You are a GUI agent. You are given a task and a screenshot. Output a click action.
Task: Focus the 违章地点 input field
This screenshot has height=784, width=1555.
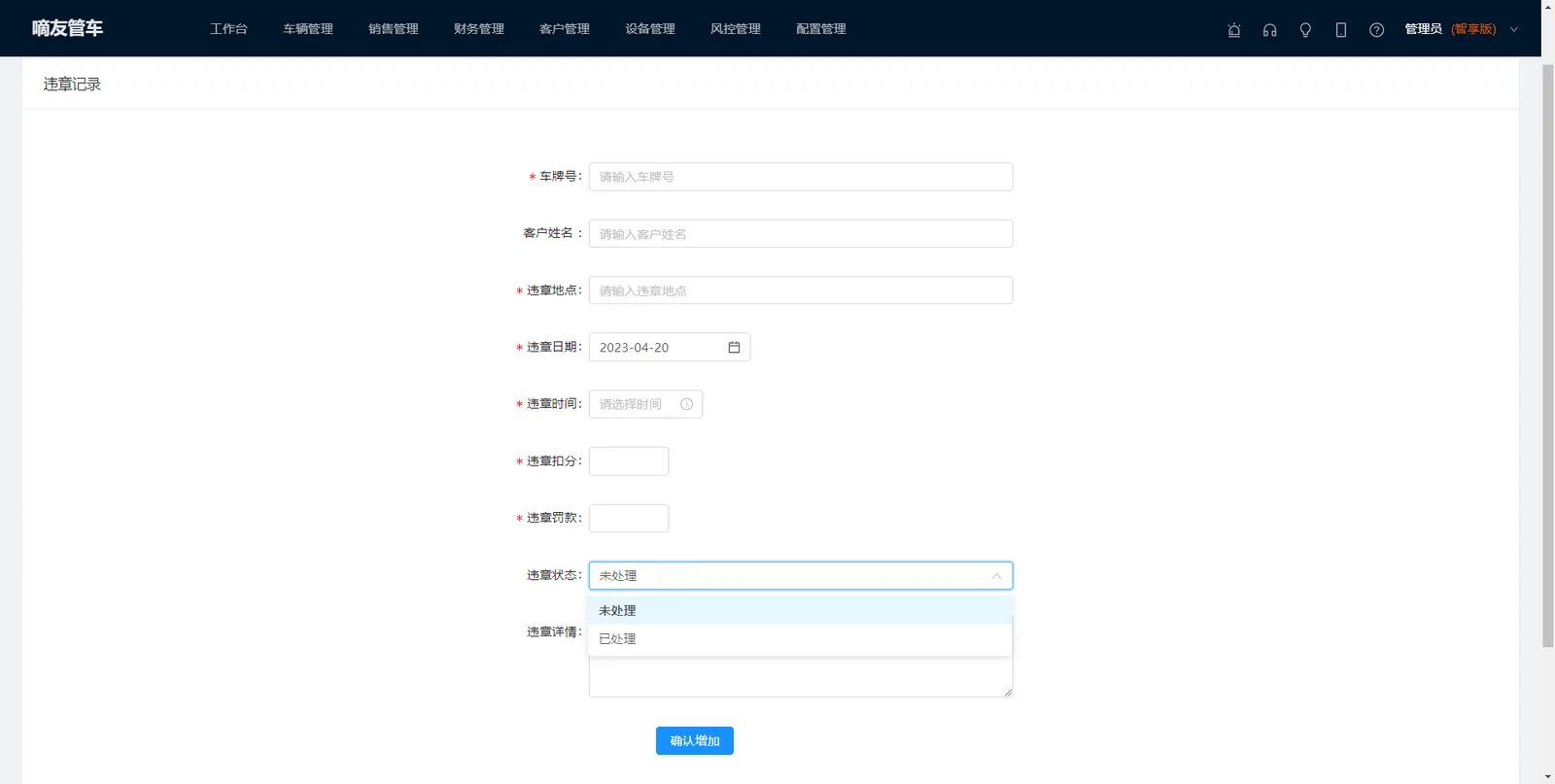[801, 290]
